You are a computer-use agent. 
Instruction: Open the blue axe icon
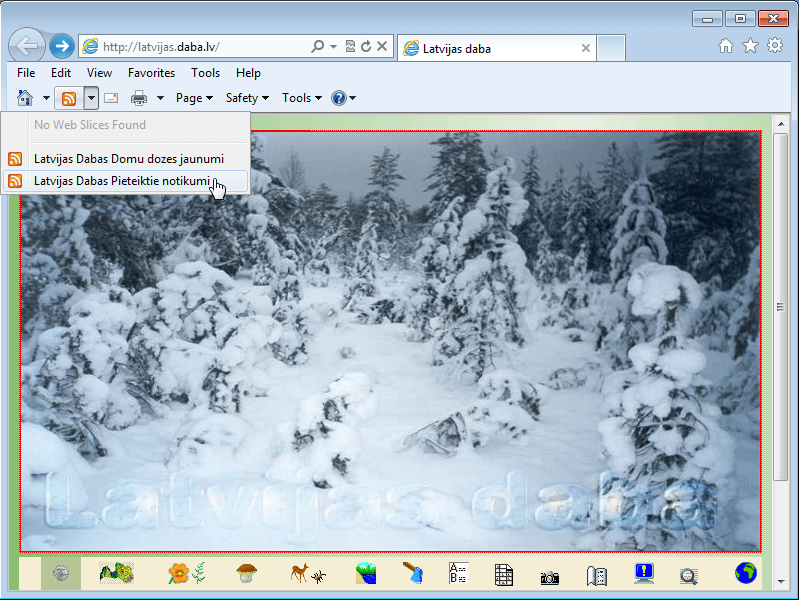(413, 573)
